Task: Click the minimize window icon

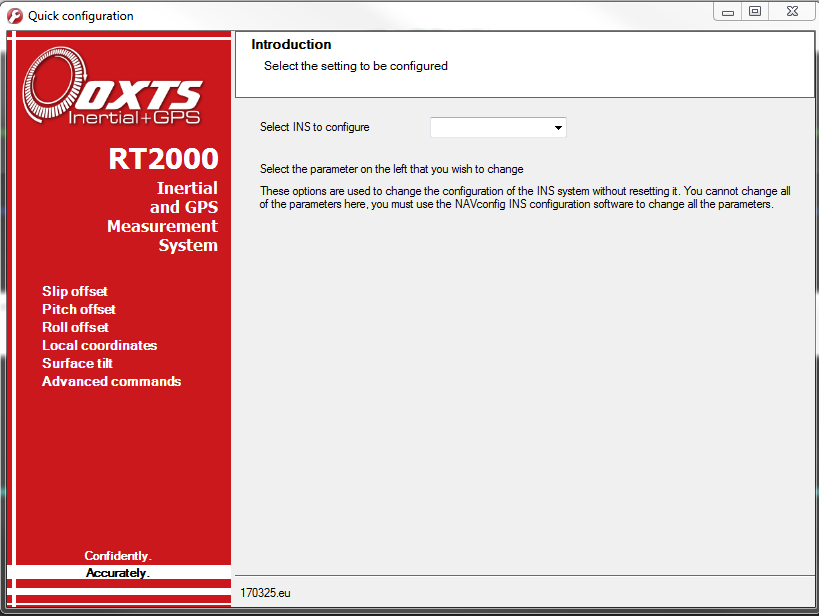Action: click(x=727, y=11)
